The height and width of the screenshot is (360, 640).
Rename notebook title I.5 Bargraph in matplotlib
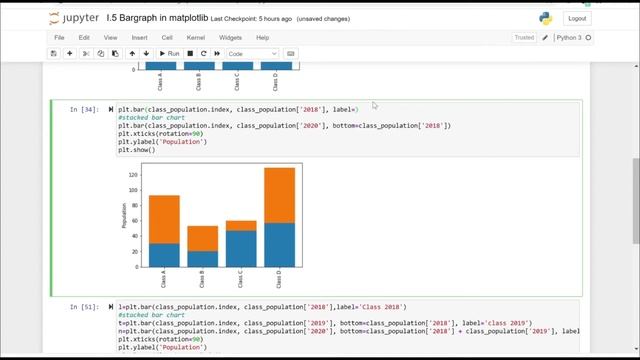(157, 18)
